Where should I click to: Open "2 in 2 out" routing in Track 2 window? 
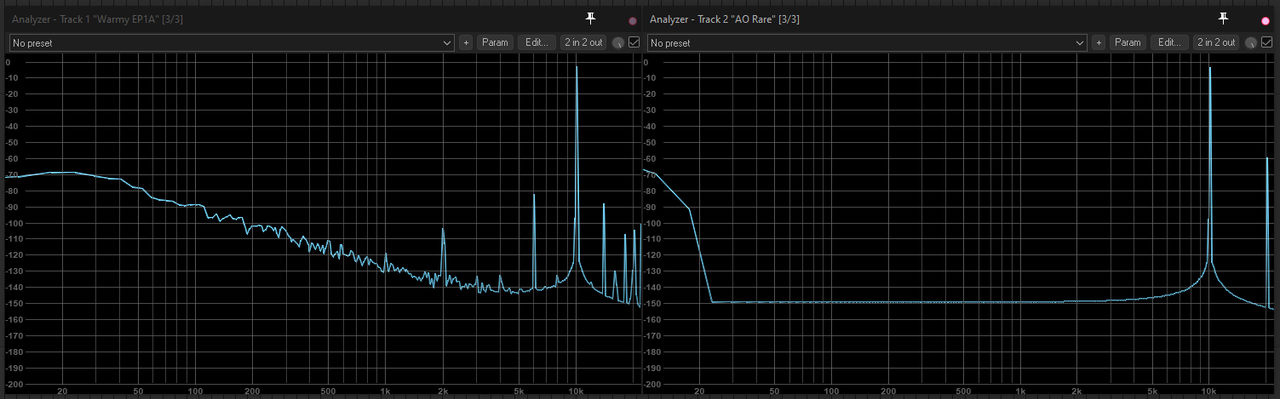pyautogui.click(x=1216, y=43)
